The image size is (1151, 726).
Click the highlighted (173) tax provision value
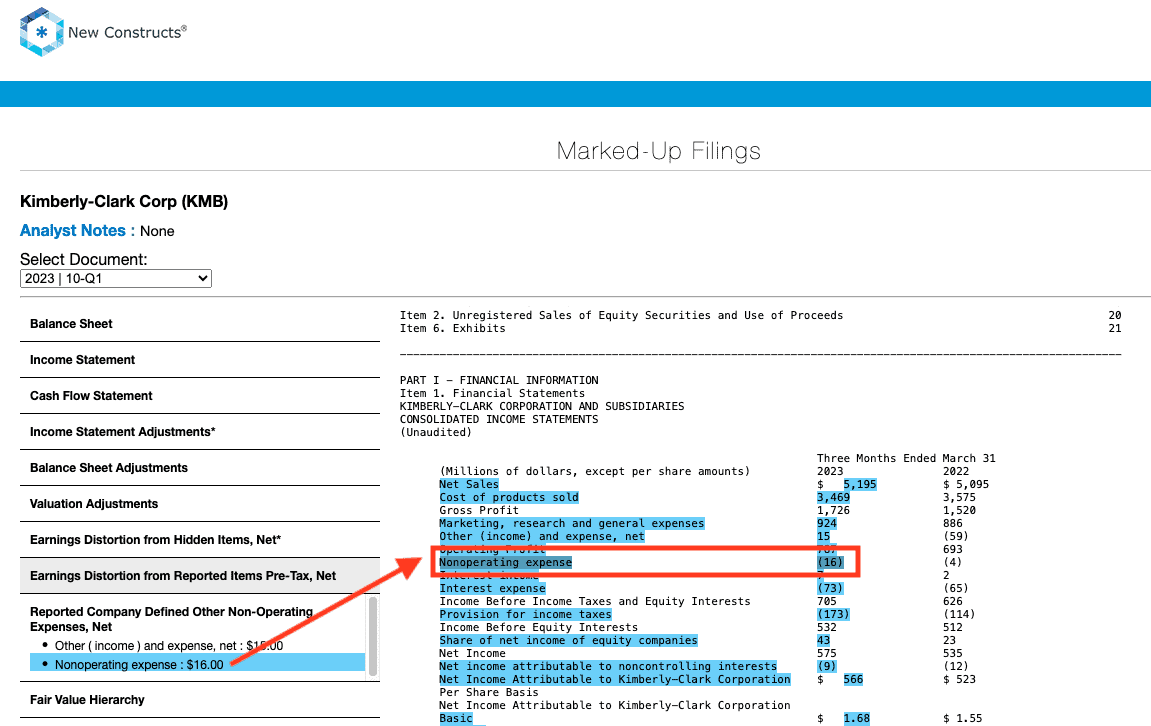833,614
